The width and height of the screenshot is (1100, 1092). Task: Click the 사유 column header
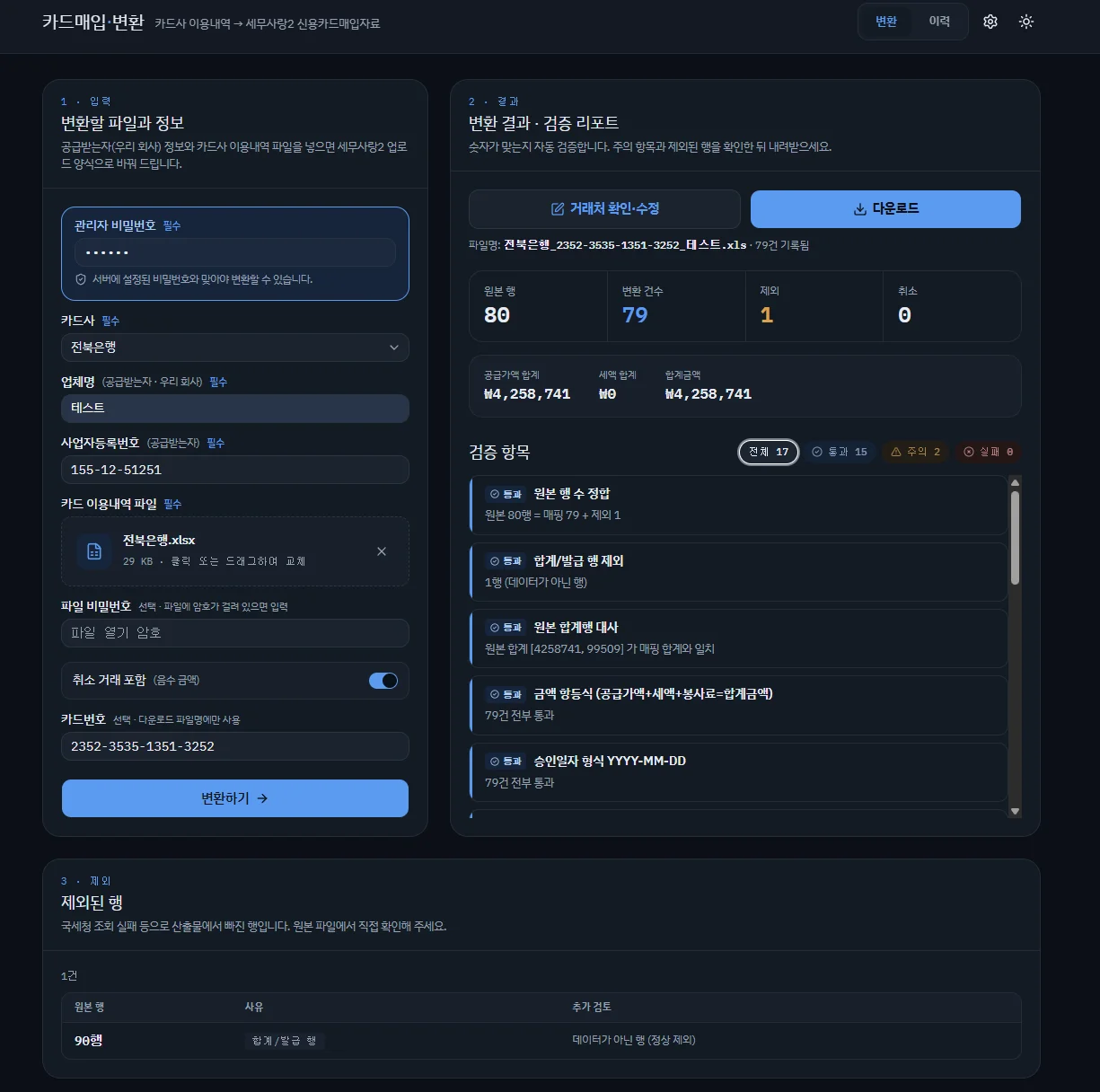point(254,1008)
